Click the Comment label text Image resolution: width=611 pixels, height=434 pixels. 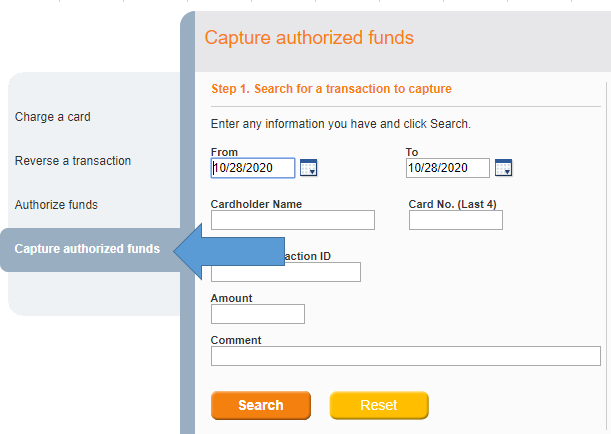(236, 340)
